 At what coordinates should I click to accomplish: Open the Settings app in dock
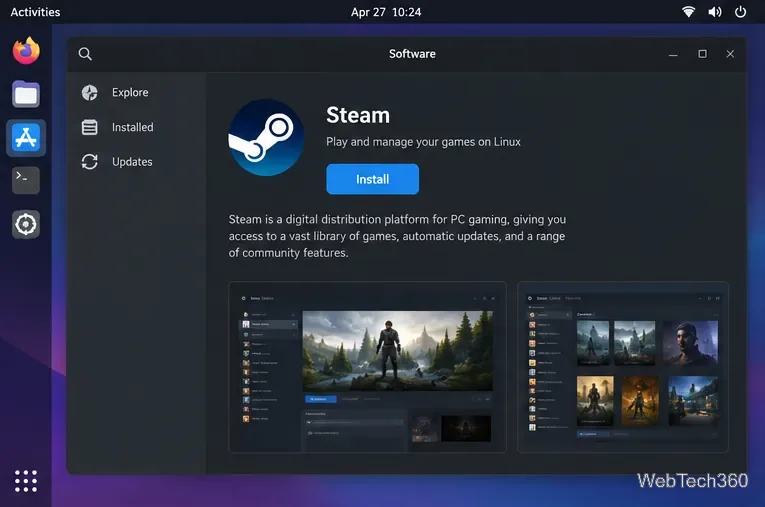point(26,224)
